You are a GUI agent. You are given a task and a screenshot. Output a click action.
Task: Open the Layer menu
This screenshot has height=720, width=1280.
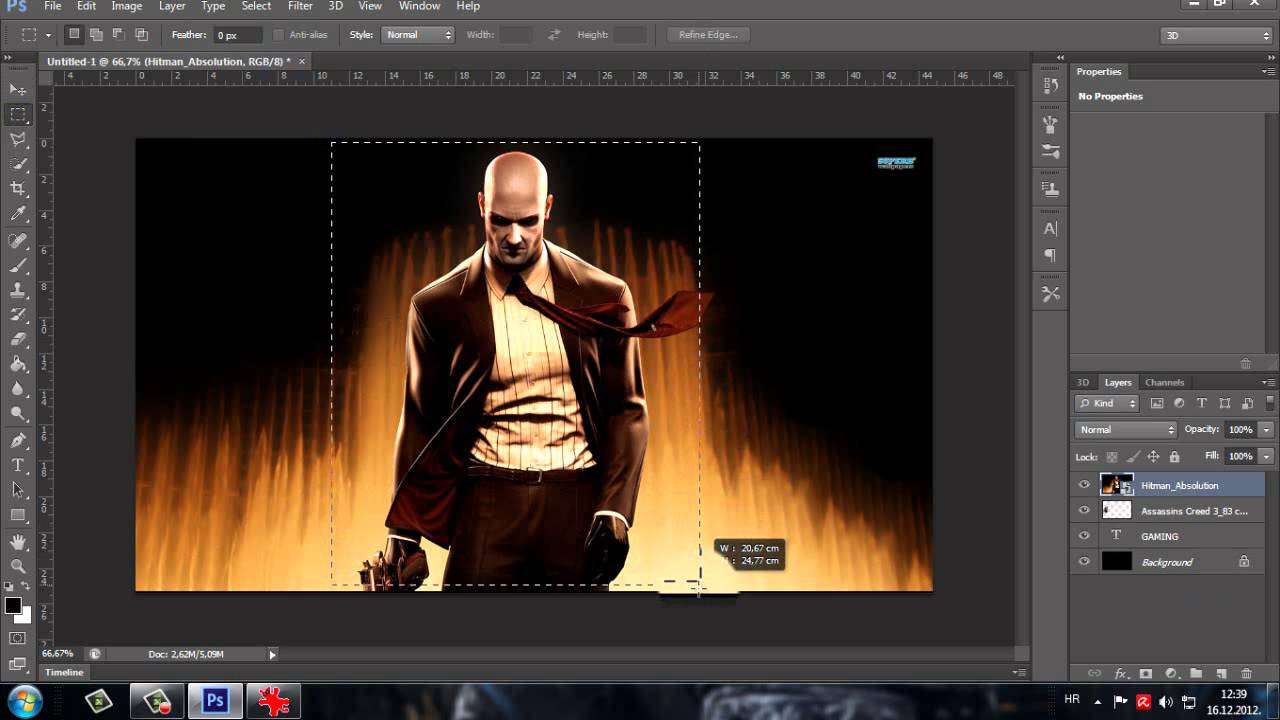pos(172,6)
